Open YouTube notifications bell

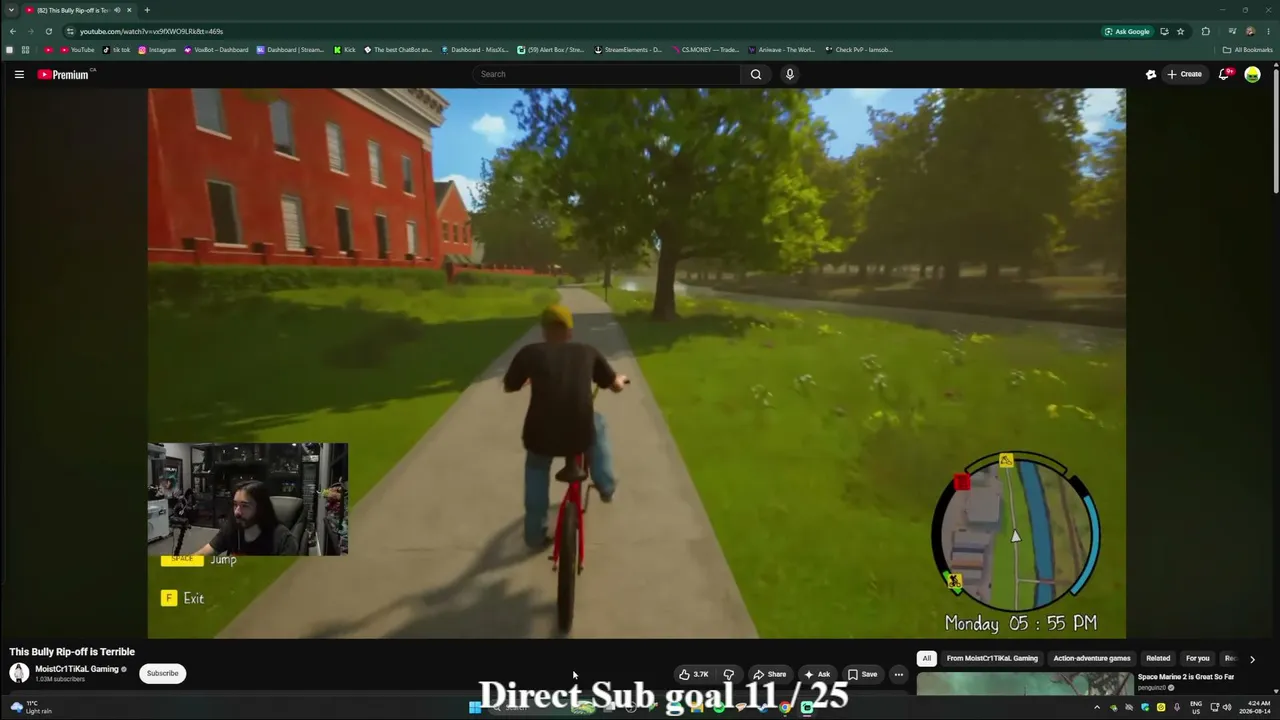tap(1224, 74)
